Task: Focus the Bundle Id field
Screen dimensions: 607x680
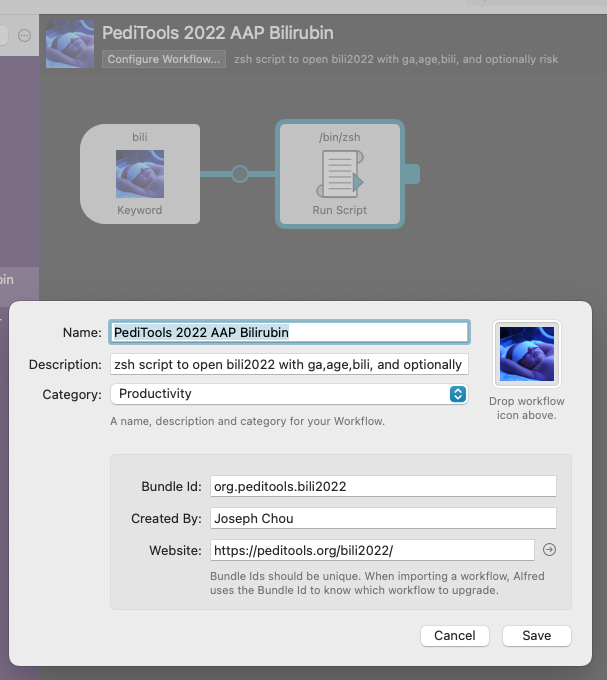Action: (x=382, y=486)
